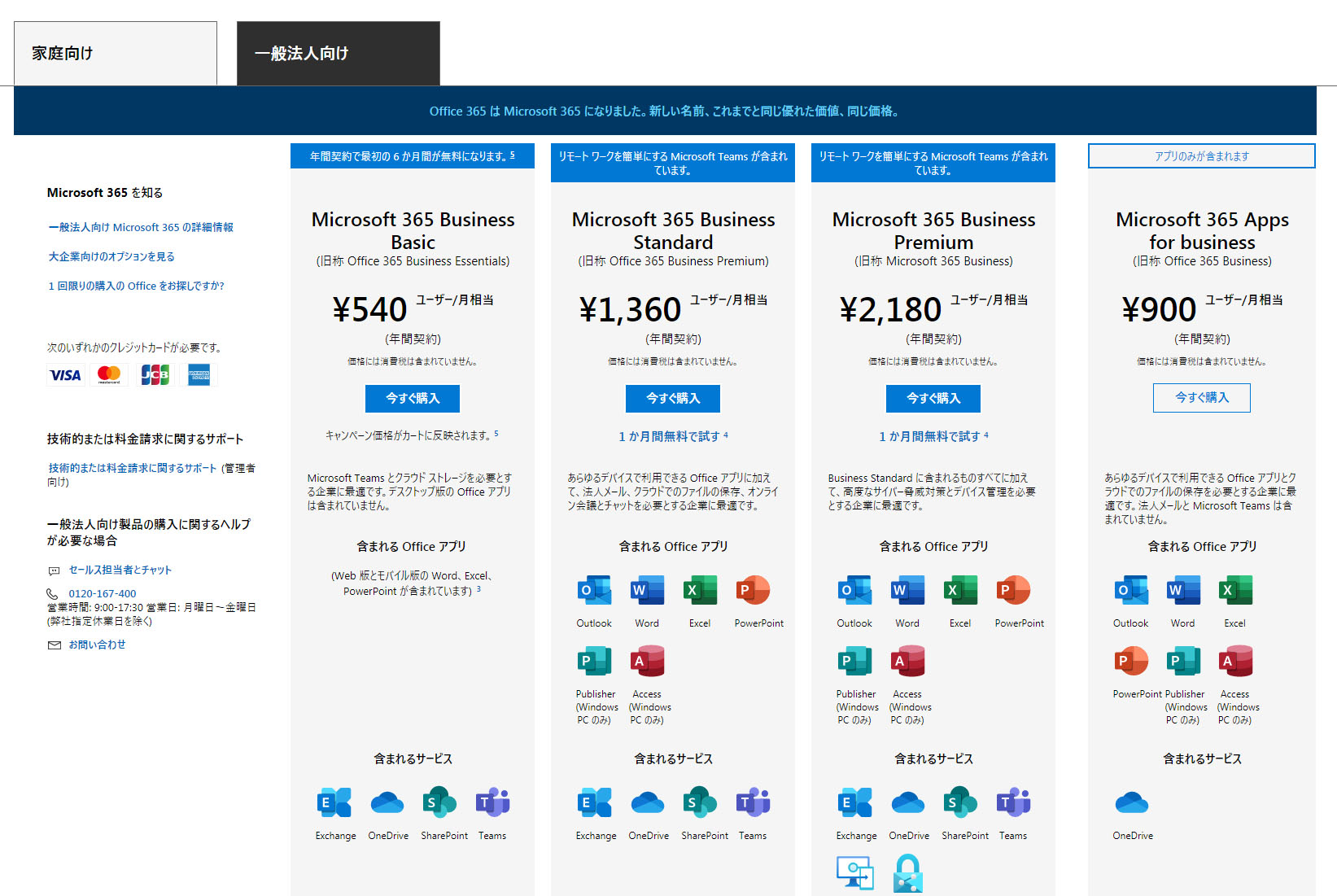Click Publisher icon in Apps for business
The height and width of the screenshot is (896, 1337).
tap(1183, 661)
